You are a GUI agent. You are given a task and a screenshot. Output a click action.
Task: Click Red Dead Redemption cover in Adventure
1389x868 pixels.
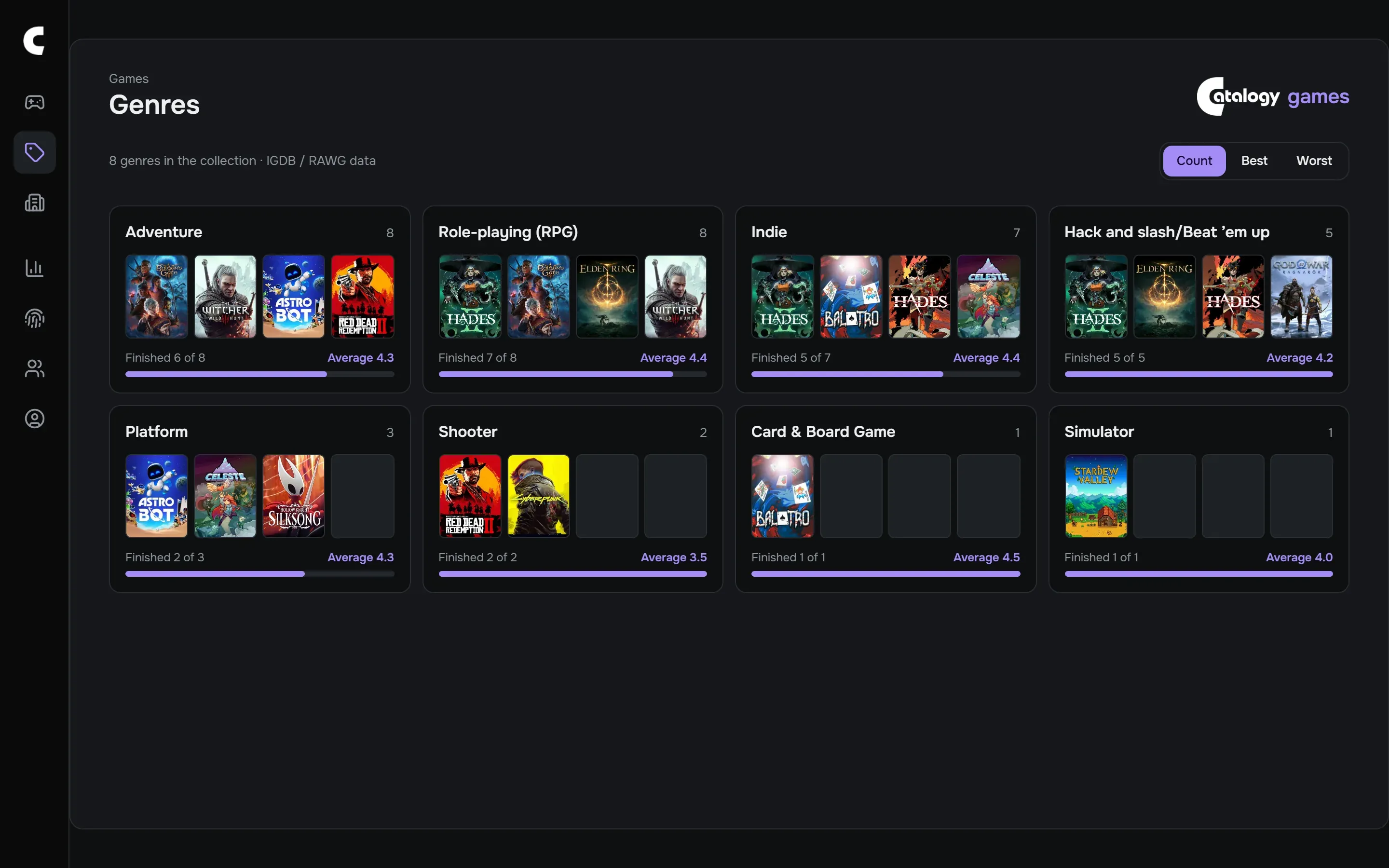point(362,297)
